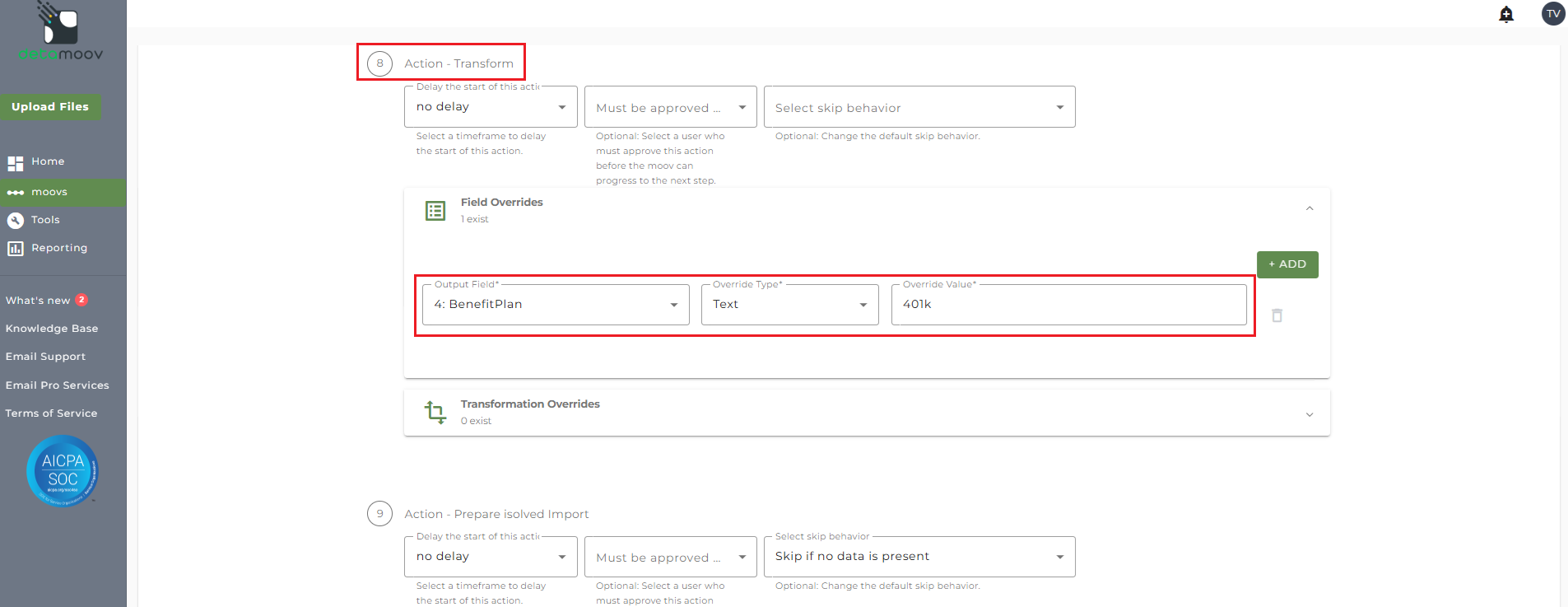Click the Reporting chart icon in sidebar
This screenshot has height=607, width=1568.
[x=15, y=248]
